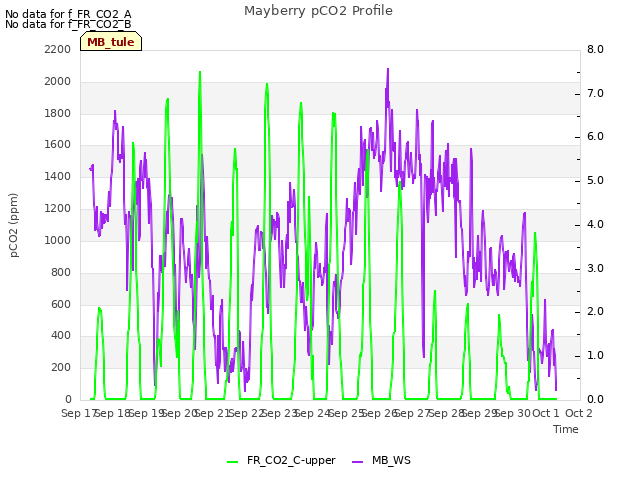Click the purple MB_WS legend swatch
The height and width of the screenshot is (480, 640).
(x=357, y=462)
